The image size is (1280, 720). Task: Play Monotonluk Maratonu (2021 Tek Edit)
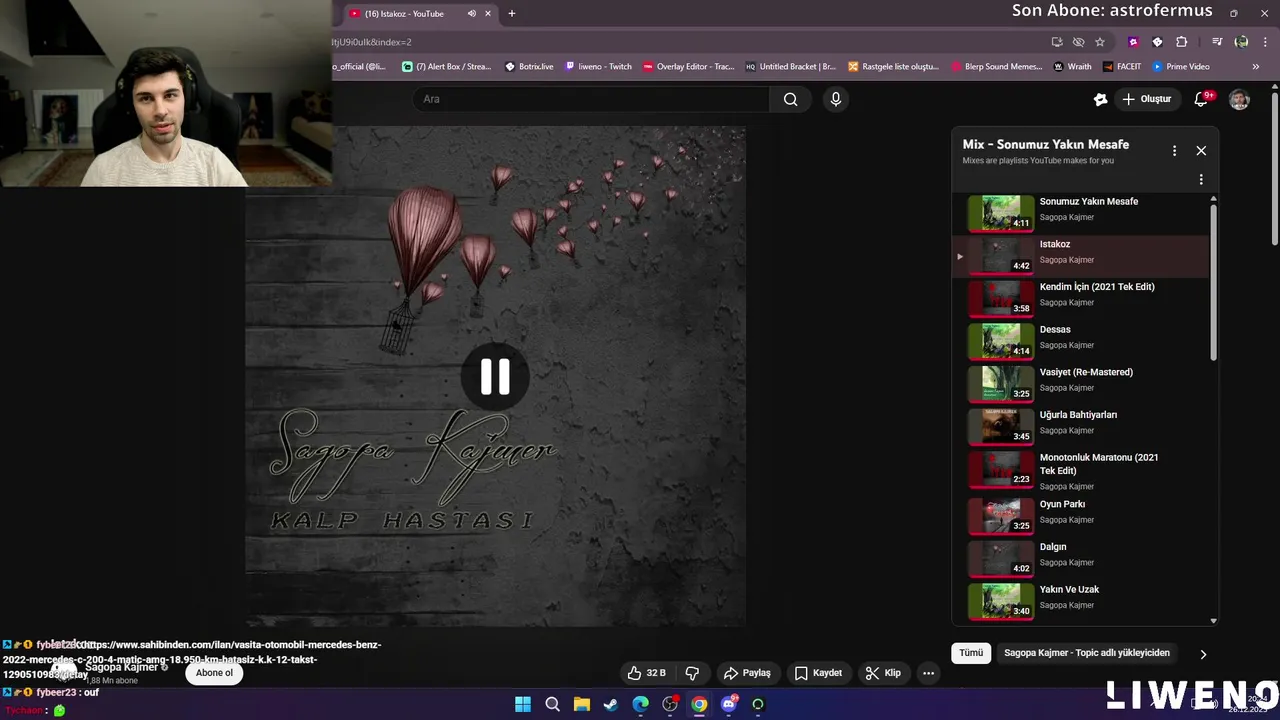click(x=1082, y=471)
